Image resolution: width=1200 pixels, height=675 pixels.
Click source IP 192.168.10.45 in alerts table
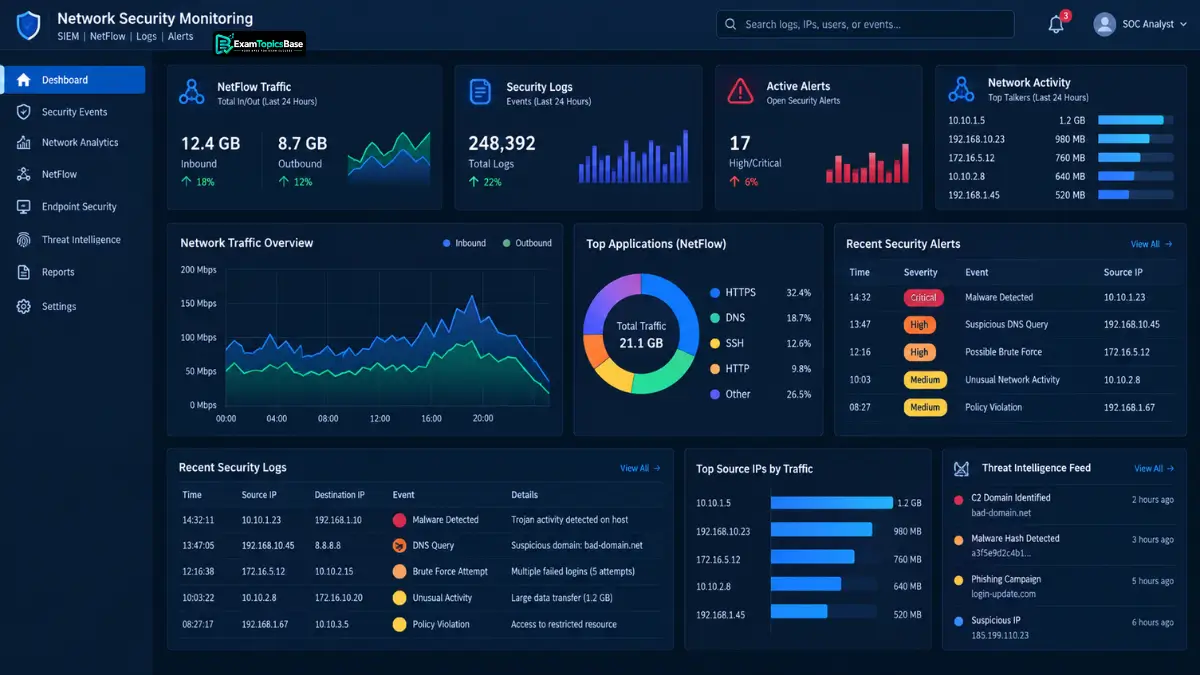(1132, 325)
